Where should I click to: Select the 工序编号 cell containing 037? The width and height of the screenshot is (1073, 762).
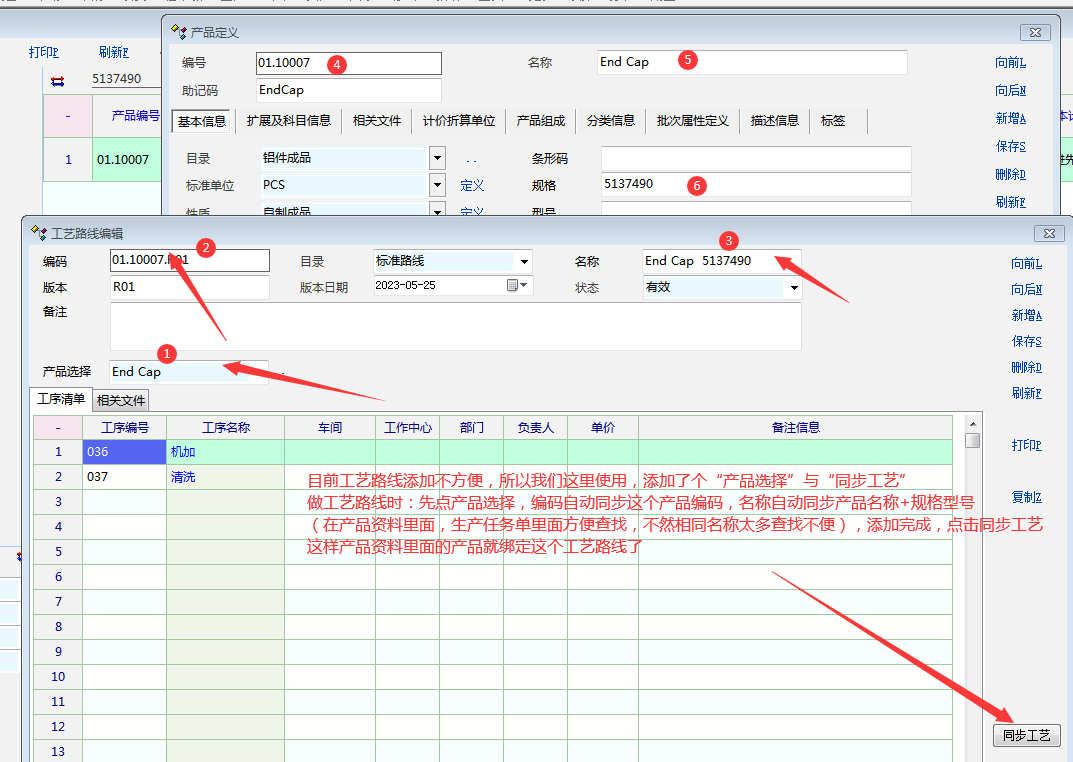124,477
